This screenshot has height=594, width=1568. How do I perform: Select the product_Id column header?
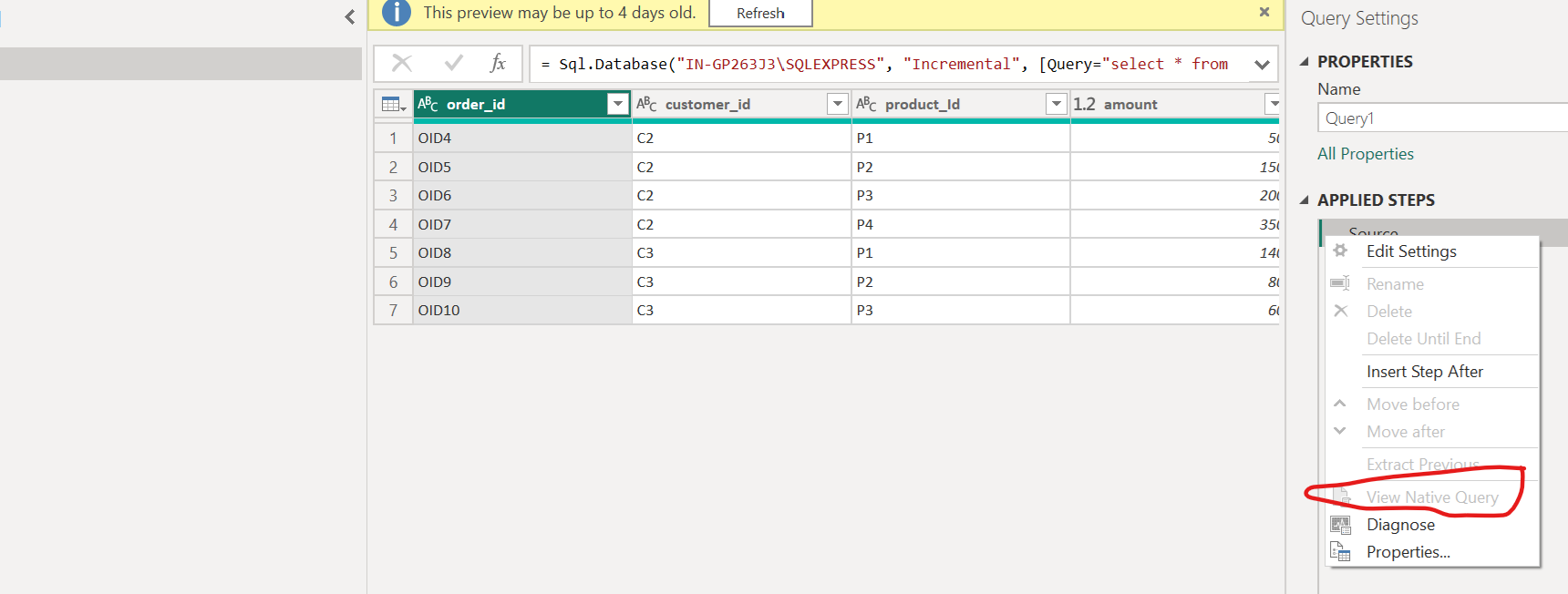(961, 104)
